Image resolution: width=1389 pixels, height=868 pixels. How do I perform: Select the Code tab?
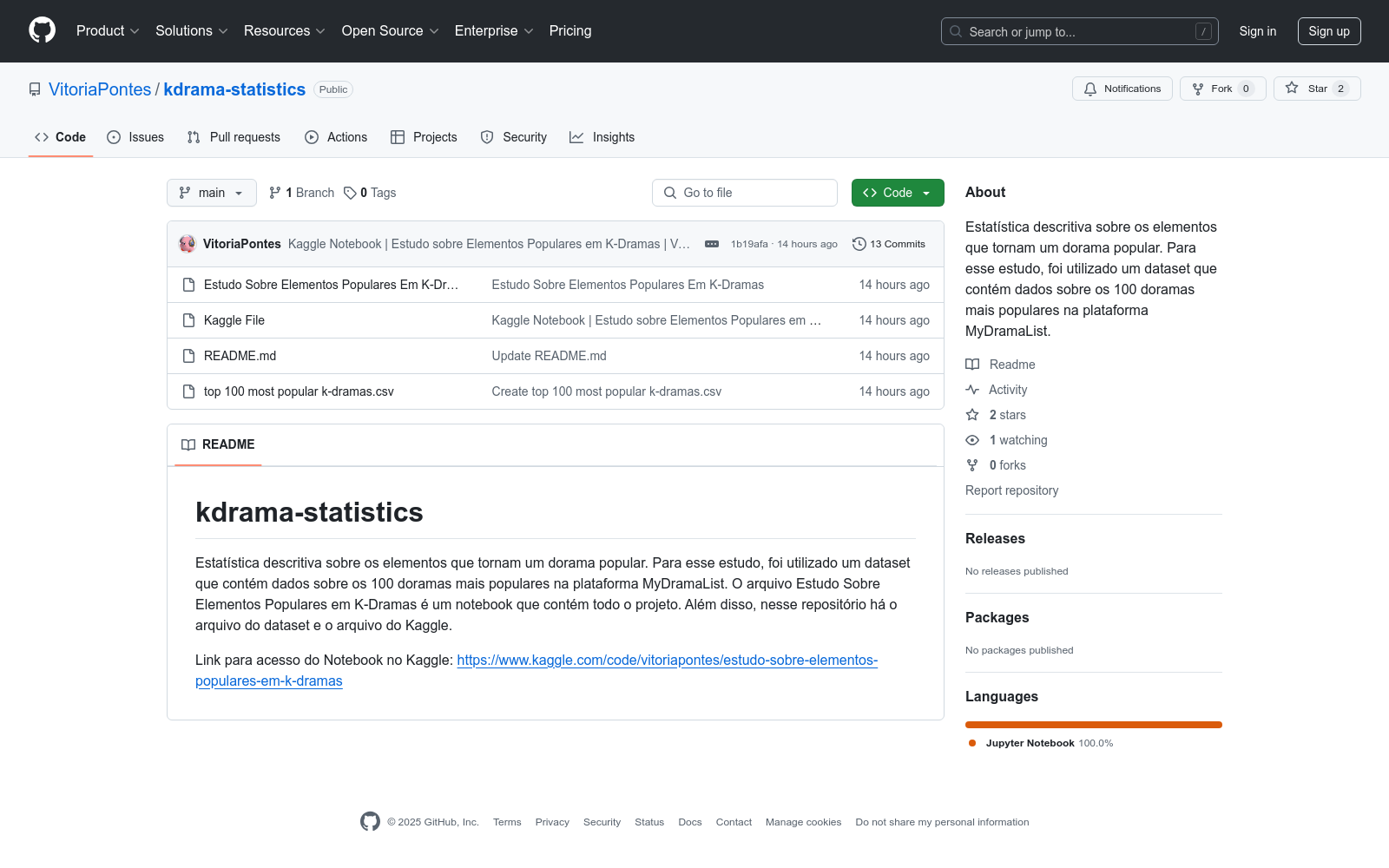click(x=61, y=137)
